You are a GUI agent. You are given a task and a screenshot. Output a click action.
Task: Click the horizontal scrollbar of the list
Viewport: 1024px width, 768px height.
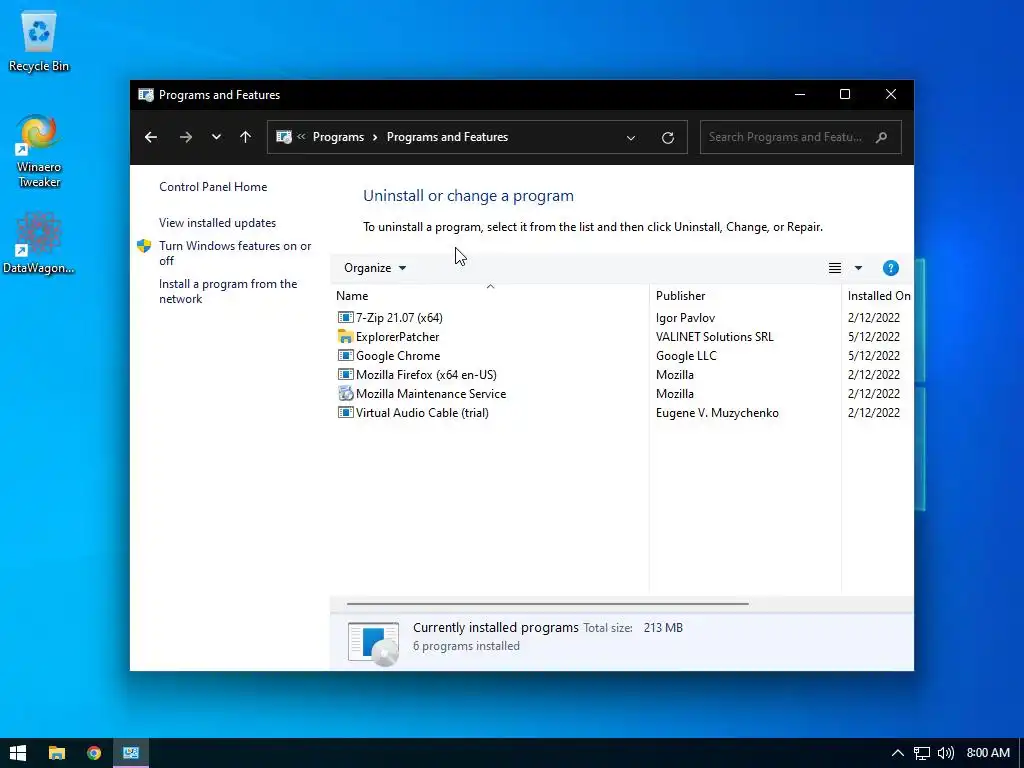pos(547,604)
